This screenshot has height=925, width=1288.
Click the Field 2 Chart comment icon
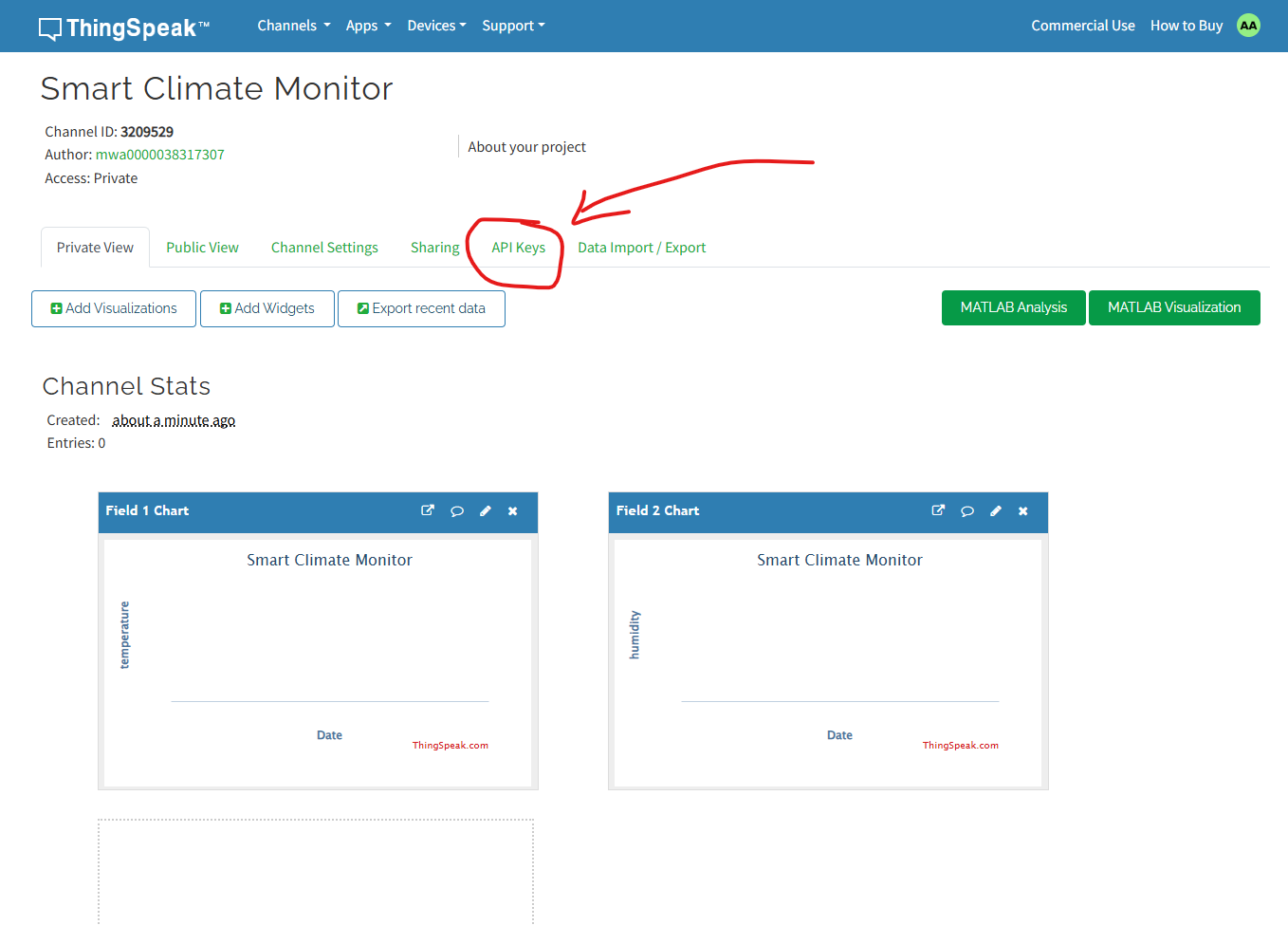coord(967,511)
